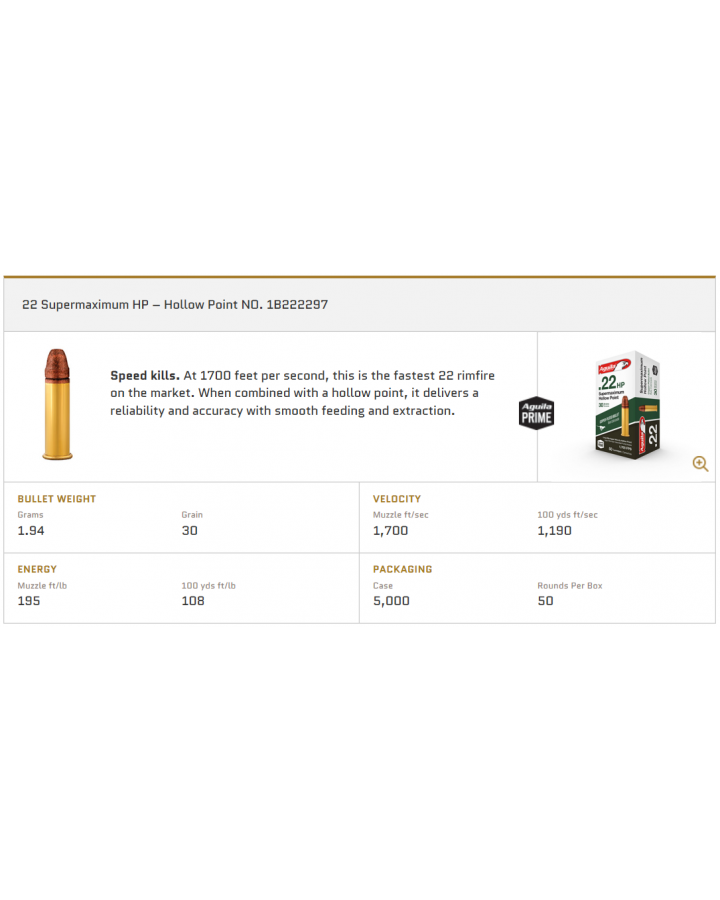
Task: Select the 108 energy at 100 yds
Action: (x=193, y=600)
